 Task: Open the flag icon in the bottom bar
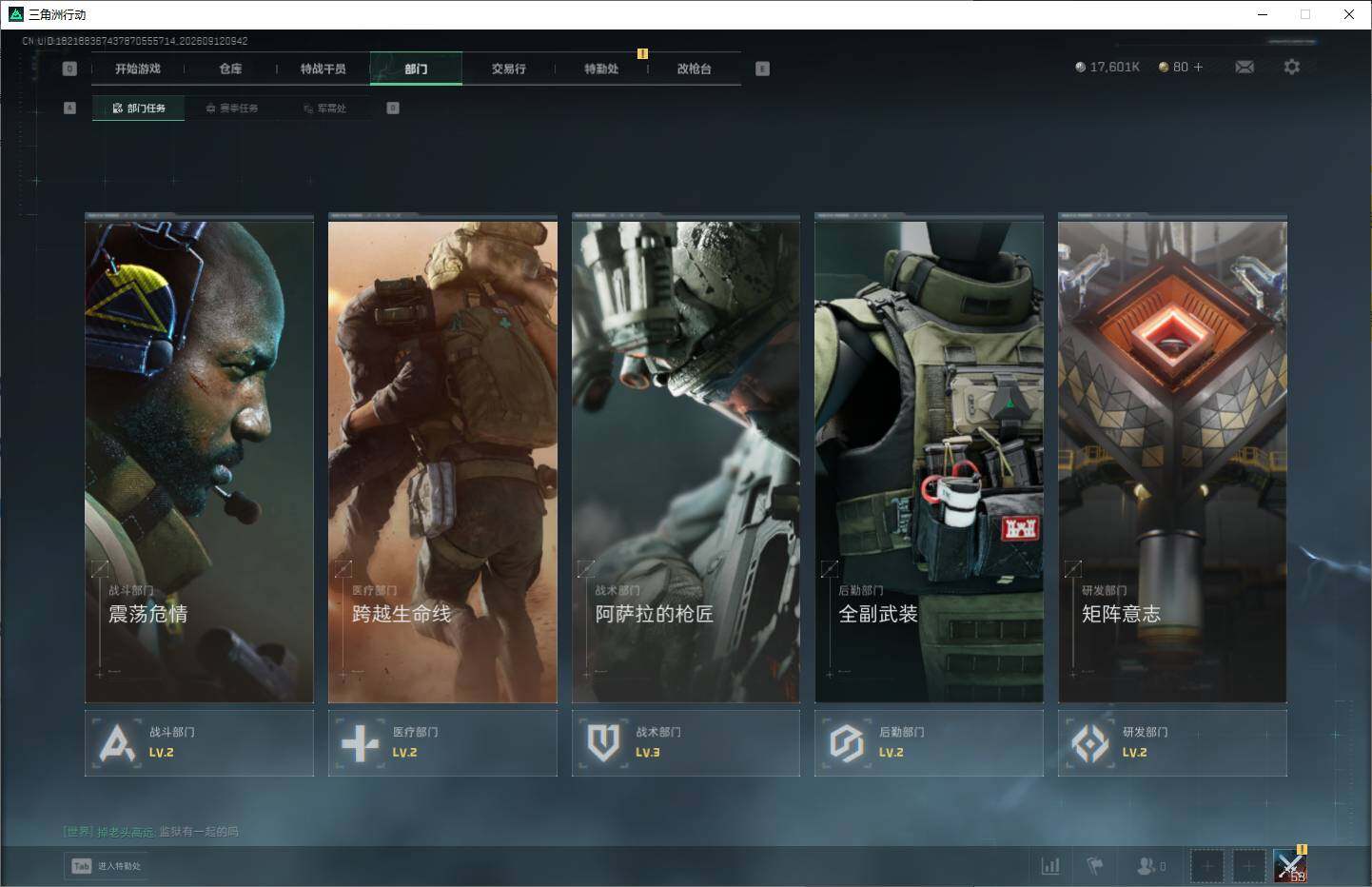(1095, 866)
